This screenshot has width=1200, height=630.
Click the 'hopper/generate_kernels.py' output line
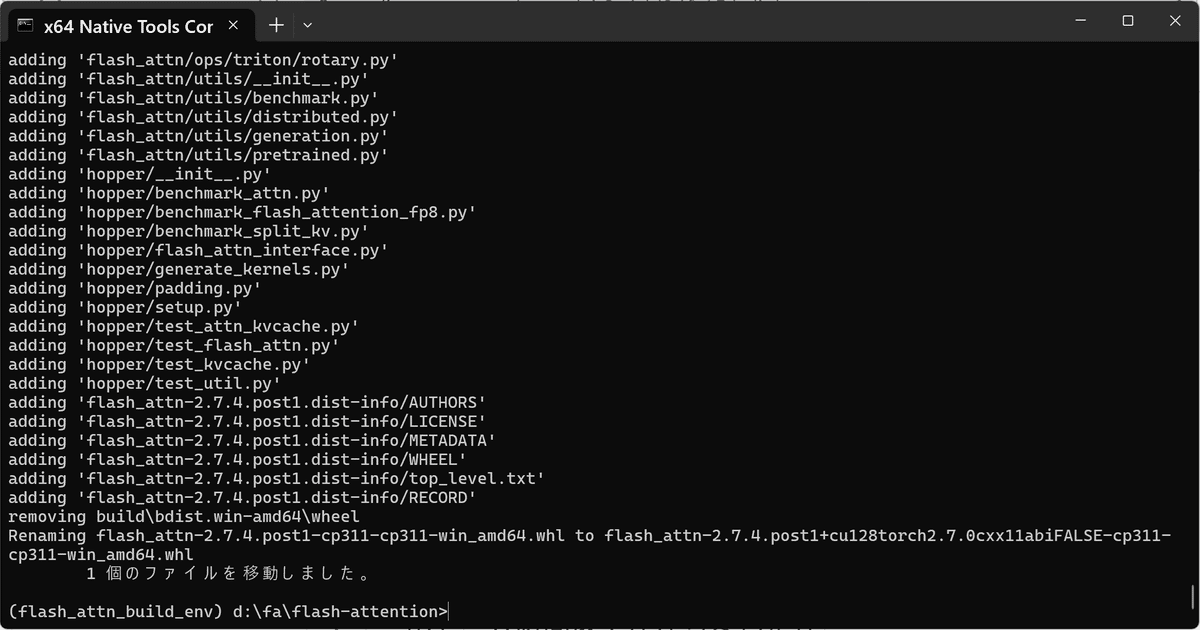pos(179,269)
